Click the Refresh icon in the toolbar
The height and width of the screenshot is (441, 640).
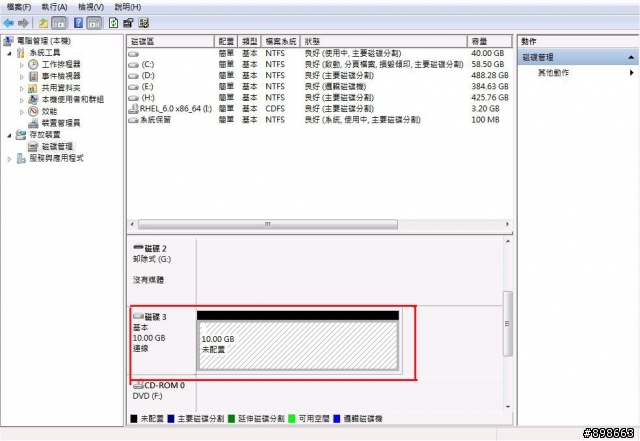[x=113, y=23]
